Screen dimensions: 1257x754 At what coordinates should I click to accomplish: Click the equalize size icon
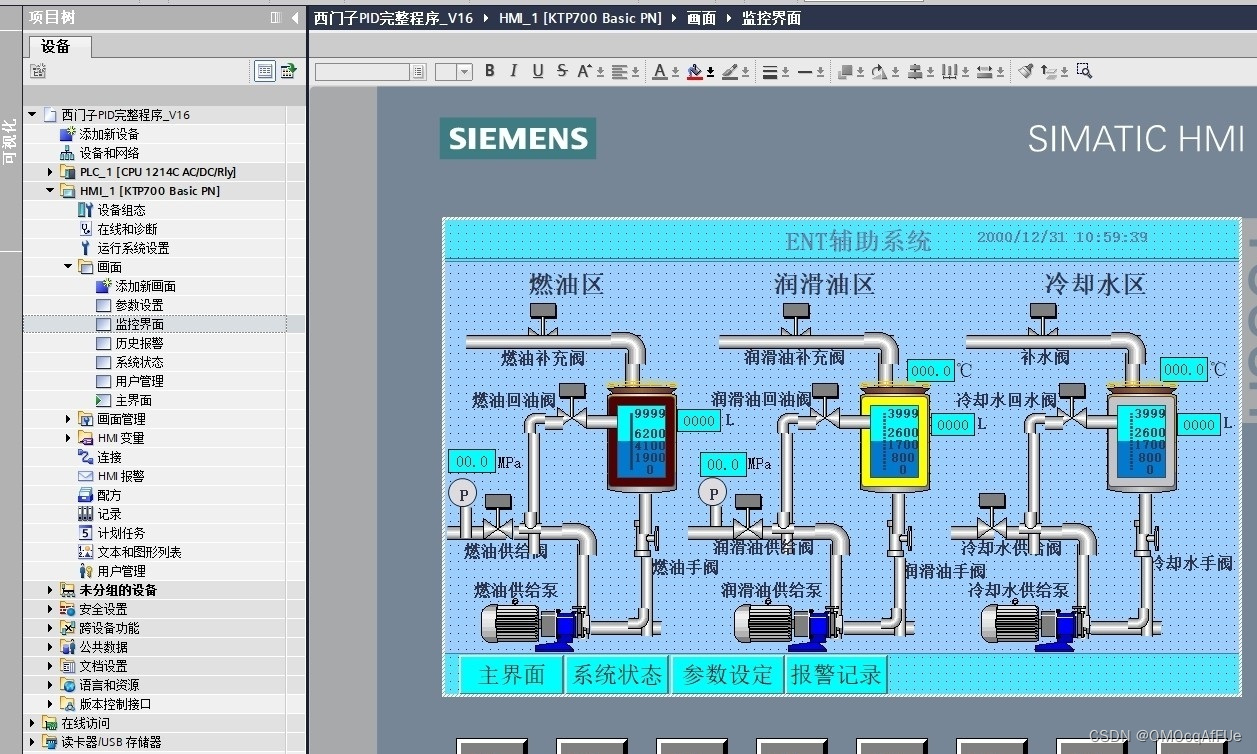pyautogui.click(x=985, y=71)
